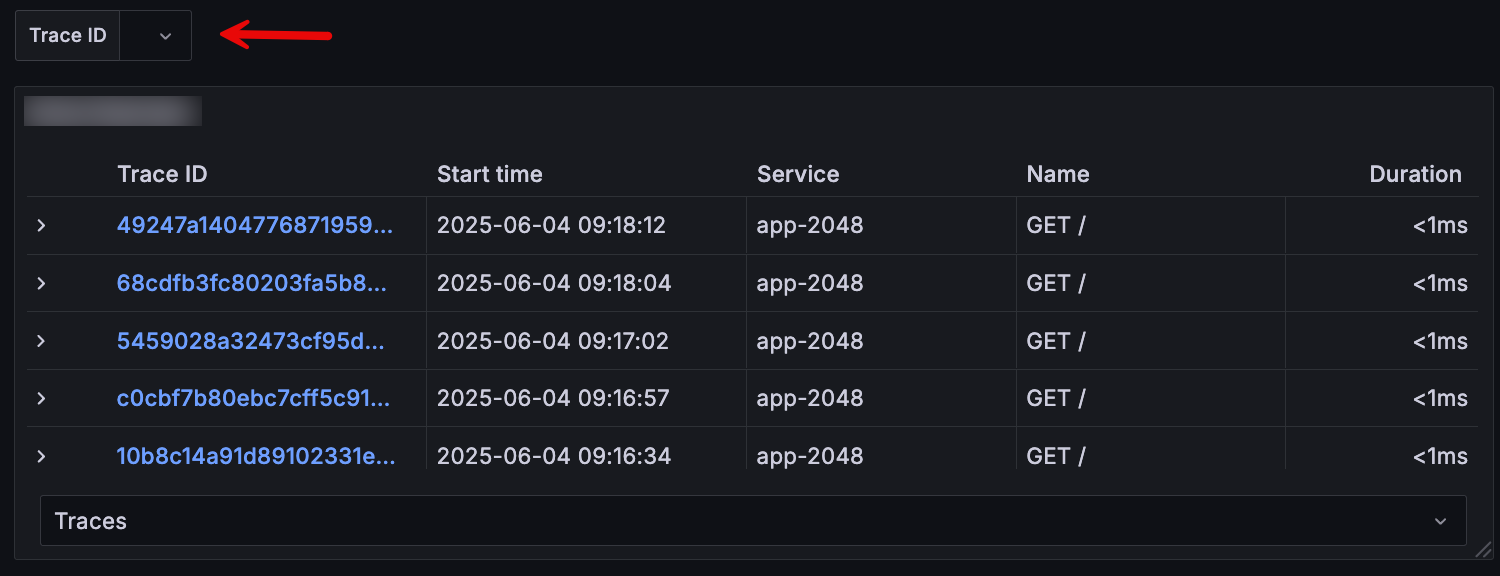
Task: Expand row for trace 5459028a32473cf95d
Action: 41,341
